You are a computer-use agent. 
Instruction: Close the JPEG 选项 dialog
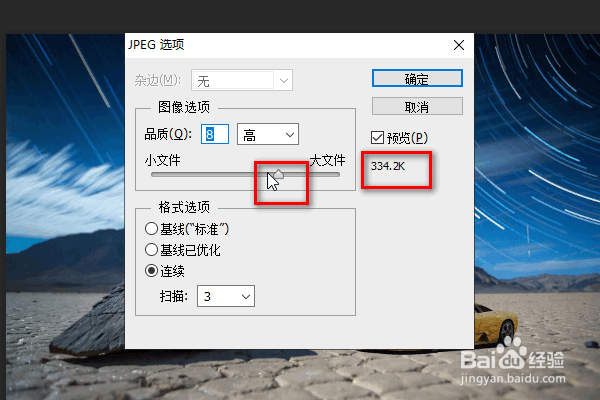(x=458, y=45)
